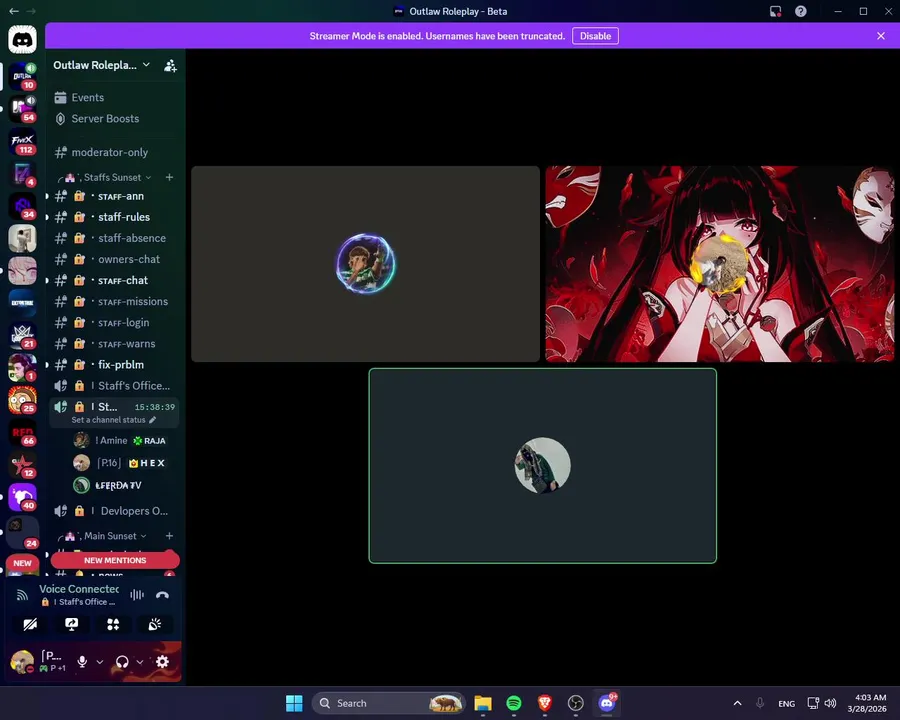This screenshot has height=720, width=900.
Task: Open server icon with 54 badge
Action: click(22, 109)
